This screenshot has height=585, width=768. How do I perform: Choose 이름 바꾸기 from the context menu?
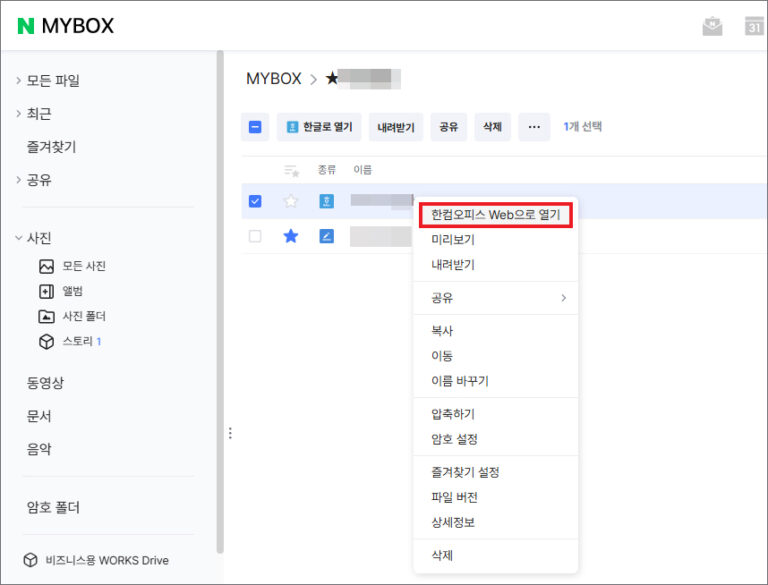pos(460,381)
